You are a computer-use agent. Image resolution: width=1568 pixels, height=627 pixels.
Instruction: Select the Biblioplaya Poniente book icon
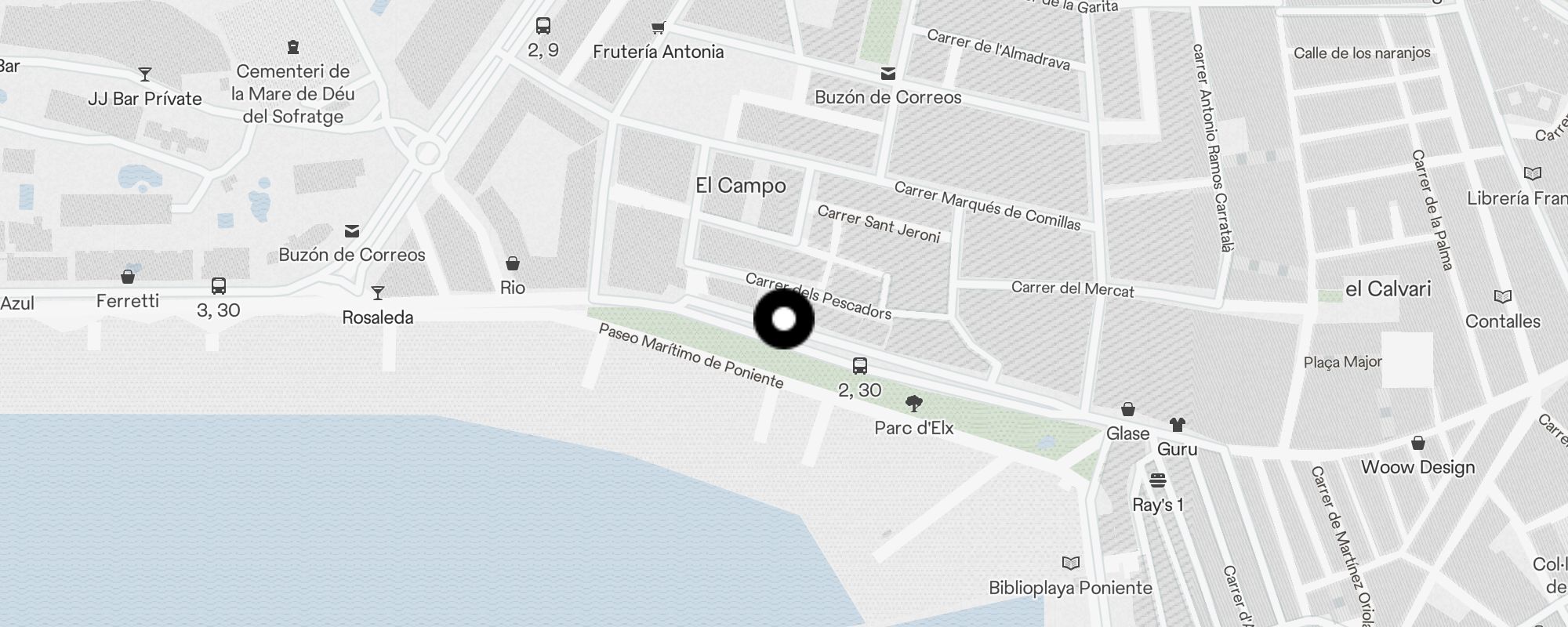(x=1071, y=564)
